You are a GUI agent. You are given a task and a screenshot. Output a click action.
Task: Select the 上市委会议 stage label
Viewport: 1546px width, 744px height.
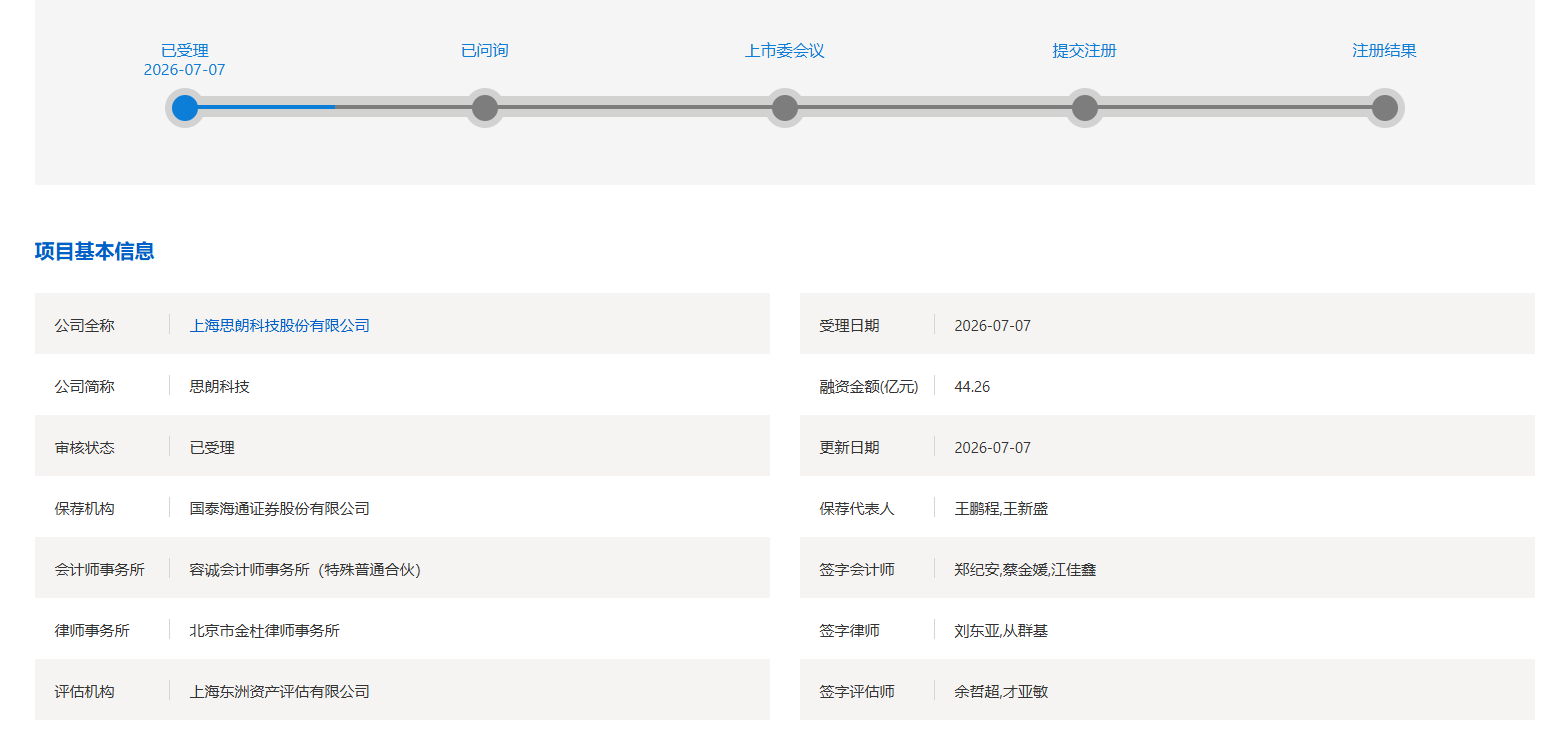click(x=785, y=51)
